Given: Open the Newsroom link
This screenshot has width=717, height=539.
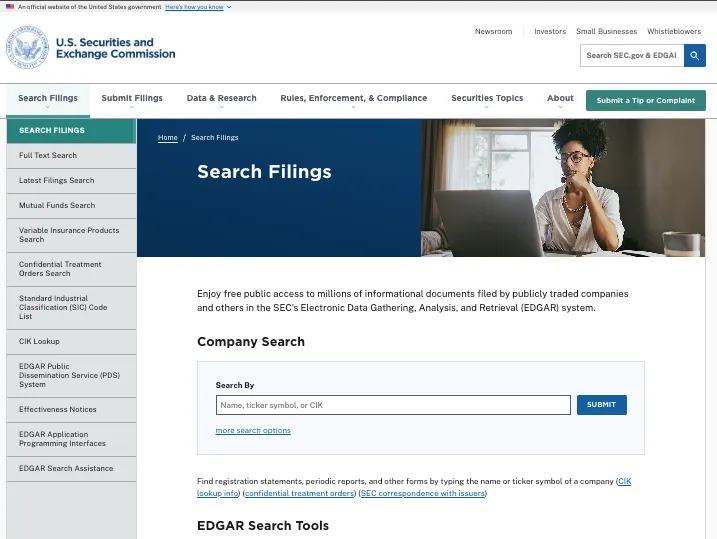Looking at the screenshot, I should 493,32.
